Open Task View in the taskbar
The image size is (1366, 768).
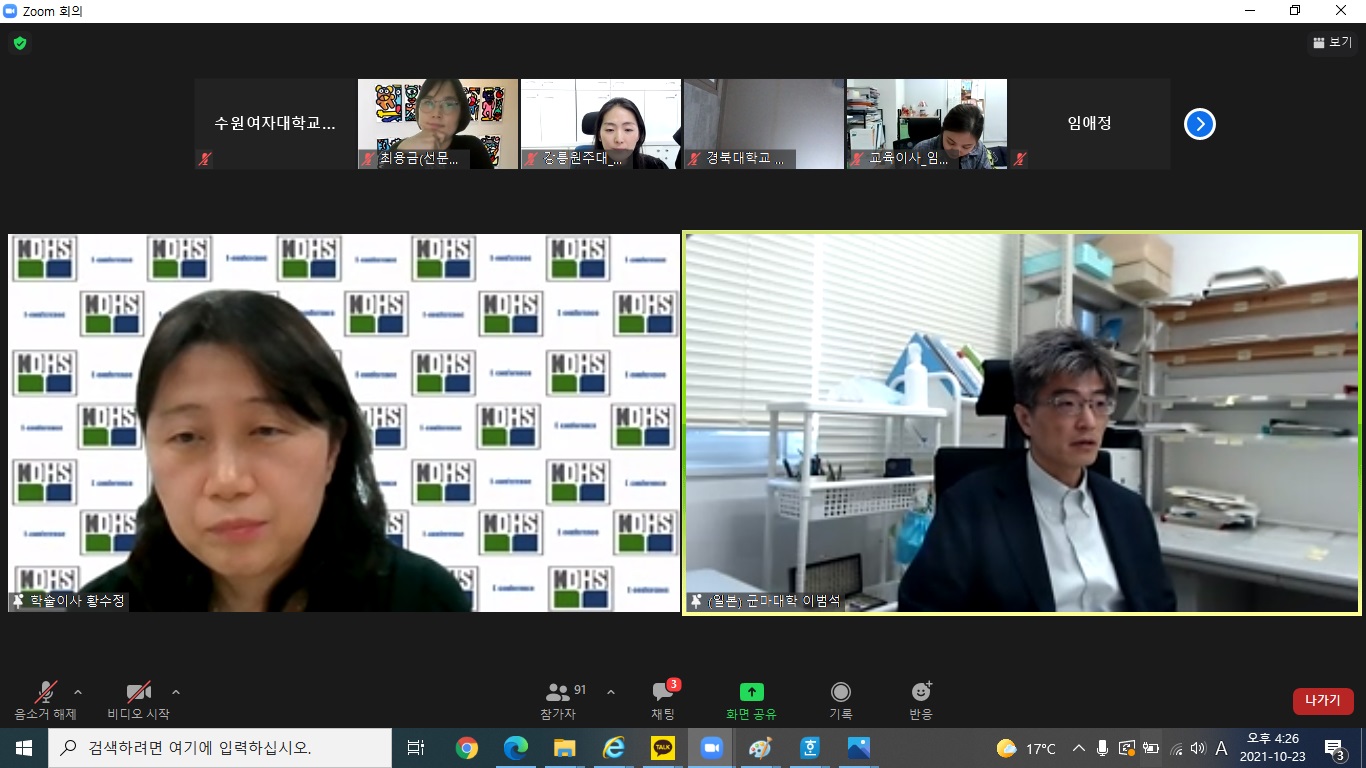click(416, 748)
